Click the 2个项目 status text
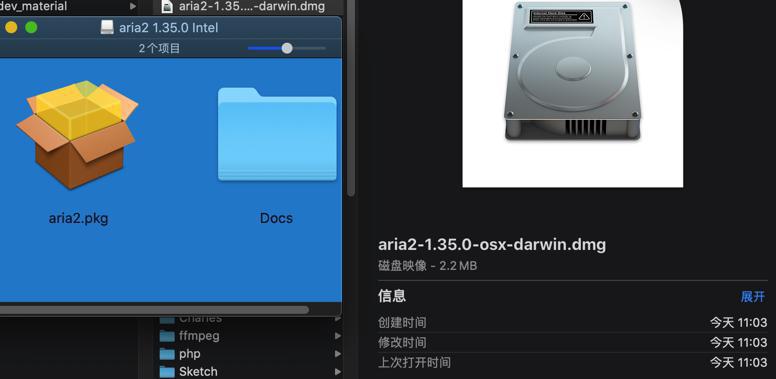The image size is (776, 379). tap(159, 48)
